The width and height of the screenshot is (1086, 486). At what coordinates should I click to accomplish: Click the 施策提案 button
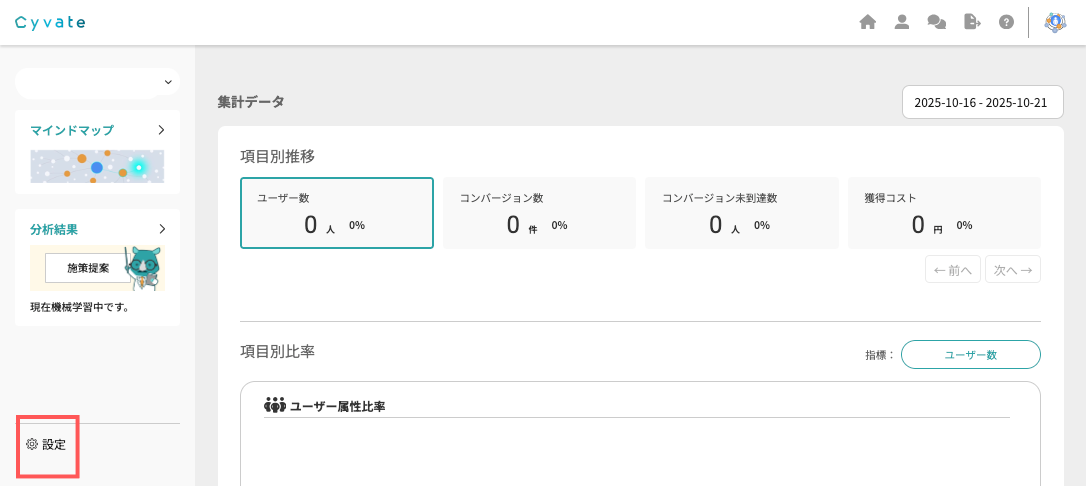(x=88, y=268)
